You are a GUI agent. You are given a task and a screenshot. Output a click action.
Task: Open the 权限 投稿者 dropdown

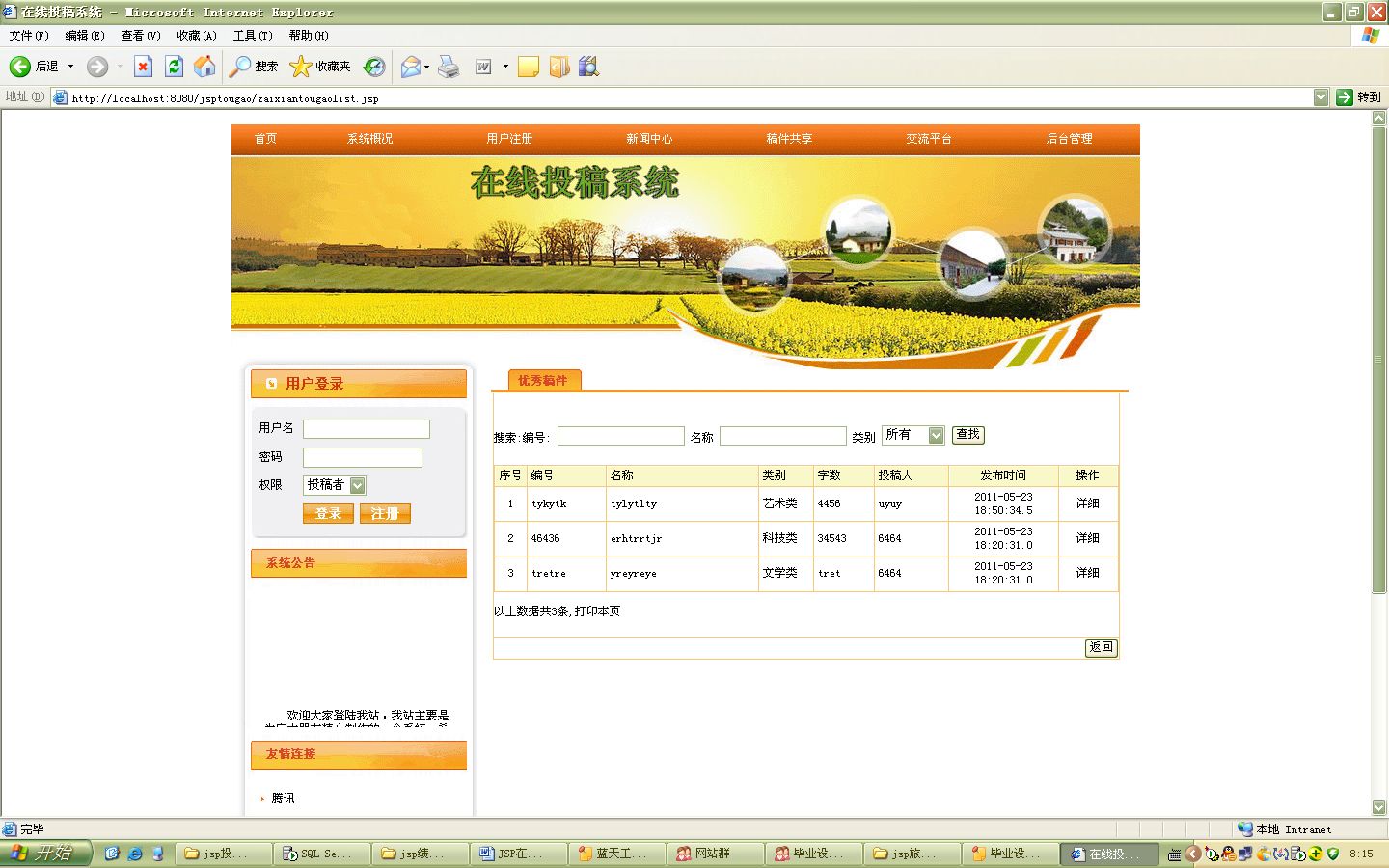coord(335,485)
